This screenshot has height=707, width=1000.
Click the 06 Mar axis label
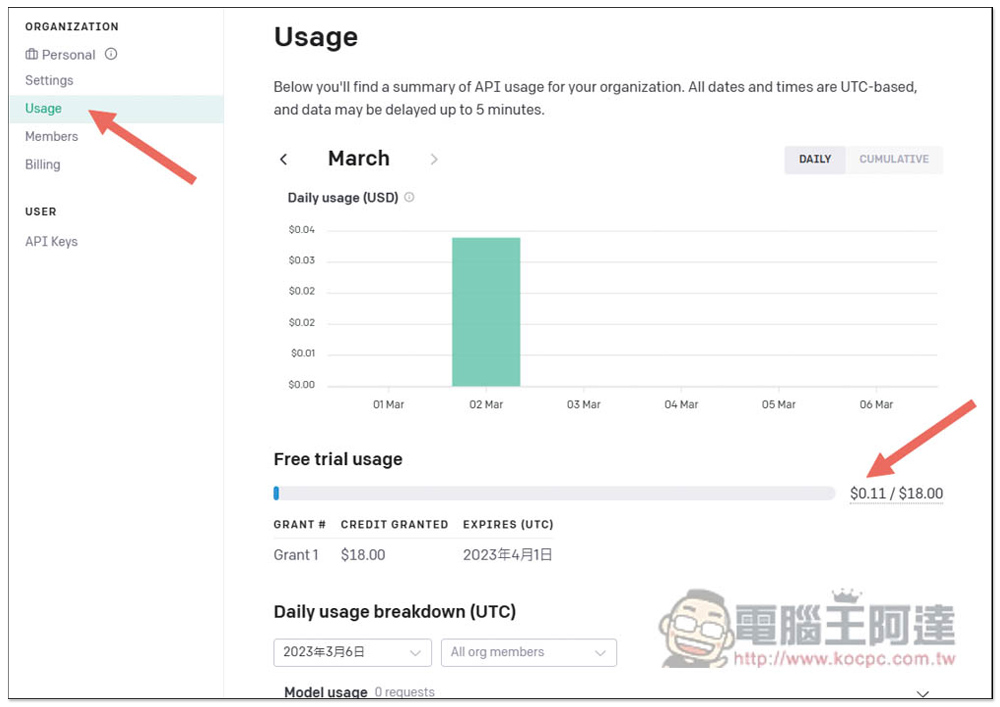(x=876, y=405)
